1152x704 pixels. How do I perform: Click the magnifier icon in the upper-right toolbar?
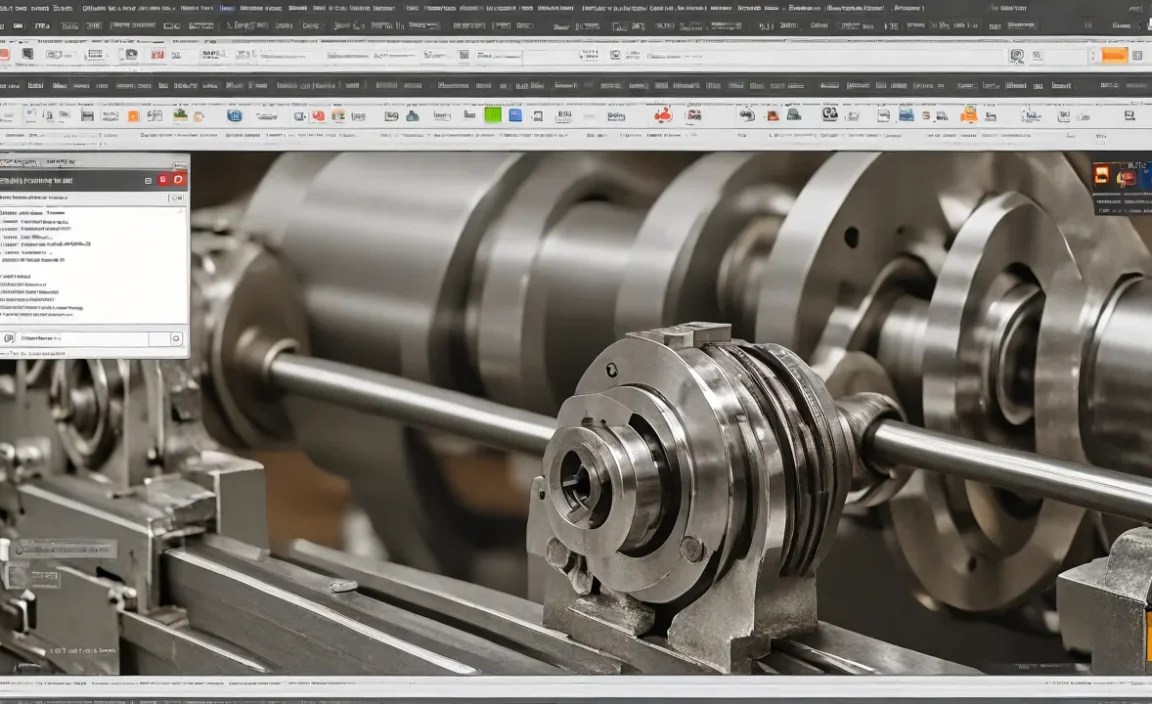click(x=1017, y=55)
